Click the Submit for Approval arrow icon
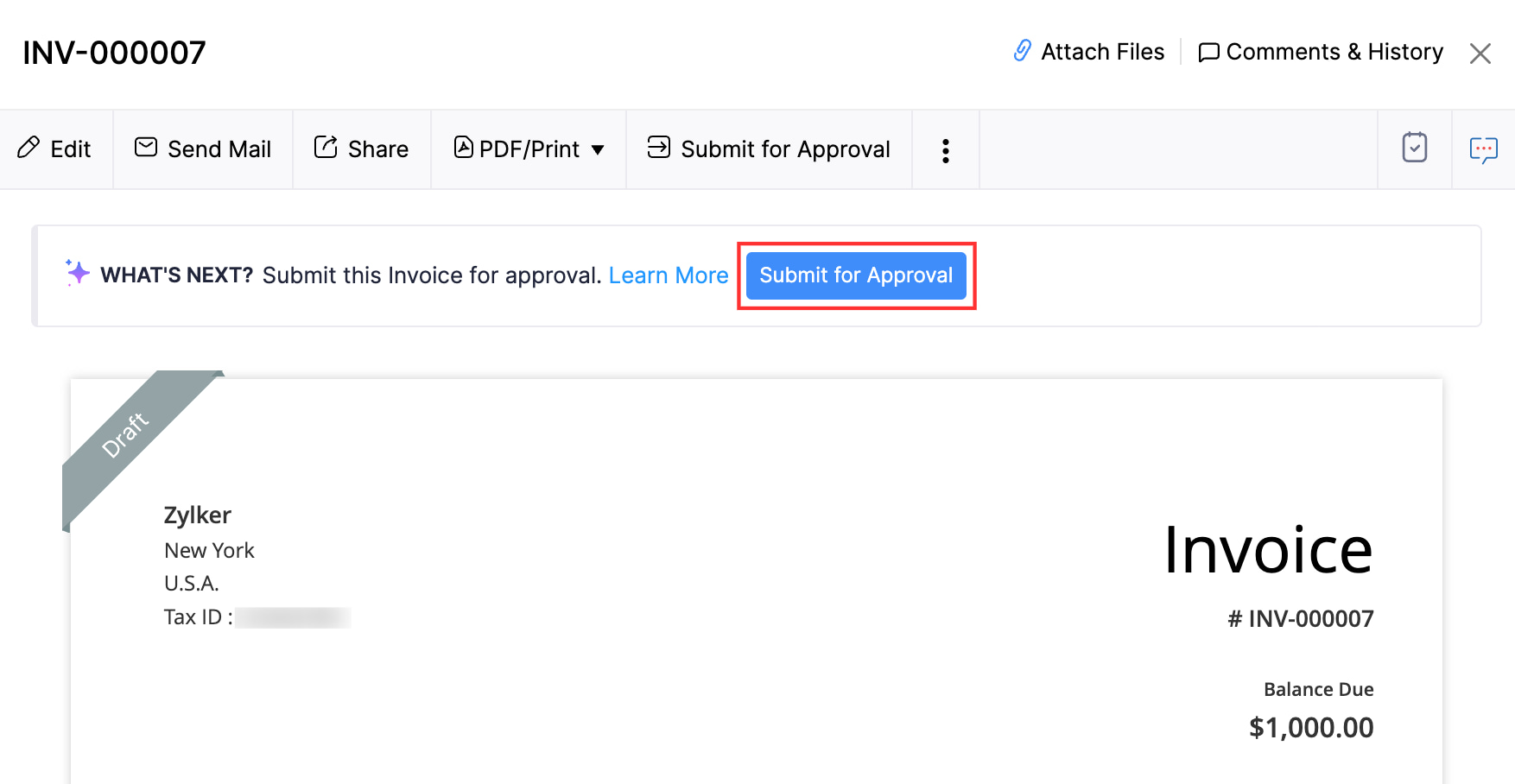The width and height of the screenshot is (1515, 784). pos(658,148)
